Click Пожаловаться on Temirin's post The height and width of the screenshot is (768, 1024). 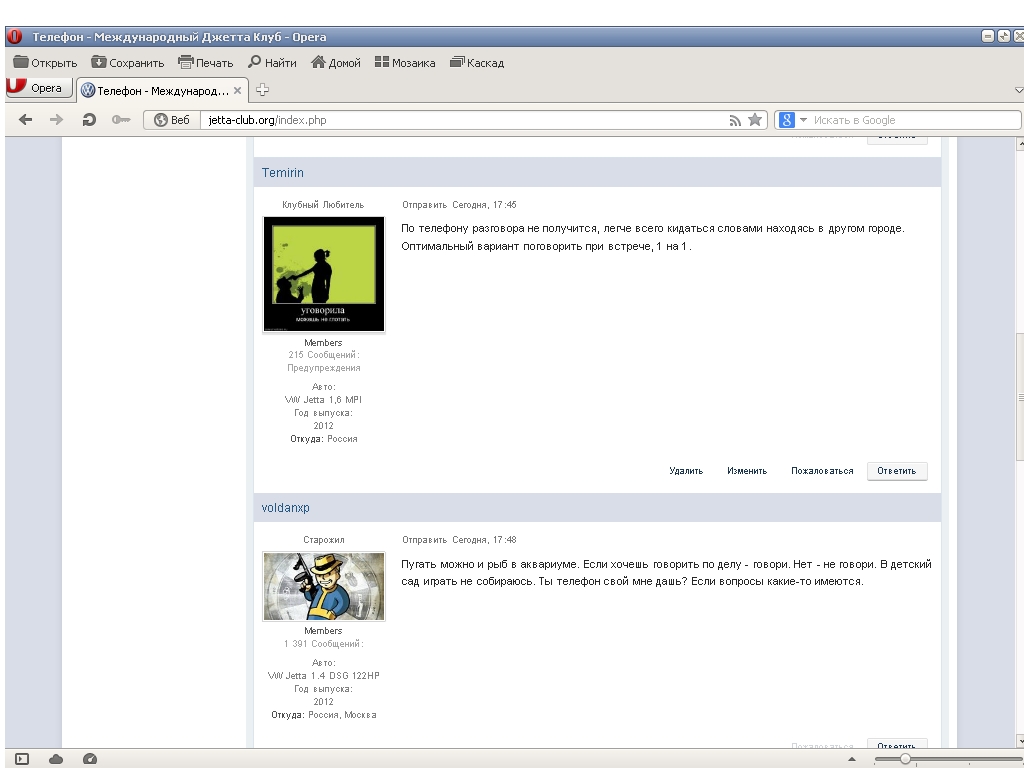pyautogui.click(x=822, y=471)
